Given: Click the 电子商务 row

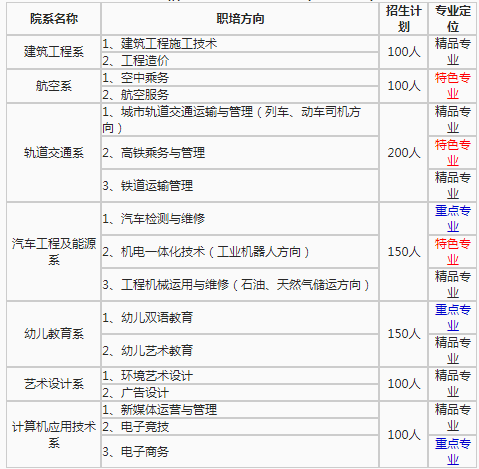Looking at the screenshot, I should (x=240, y=452).
